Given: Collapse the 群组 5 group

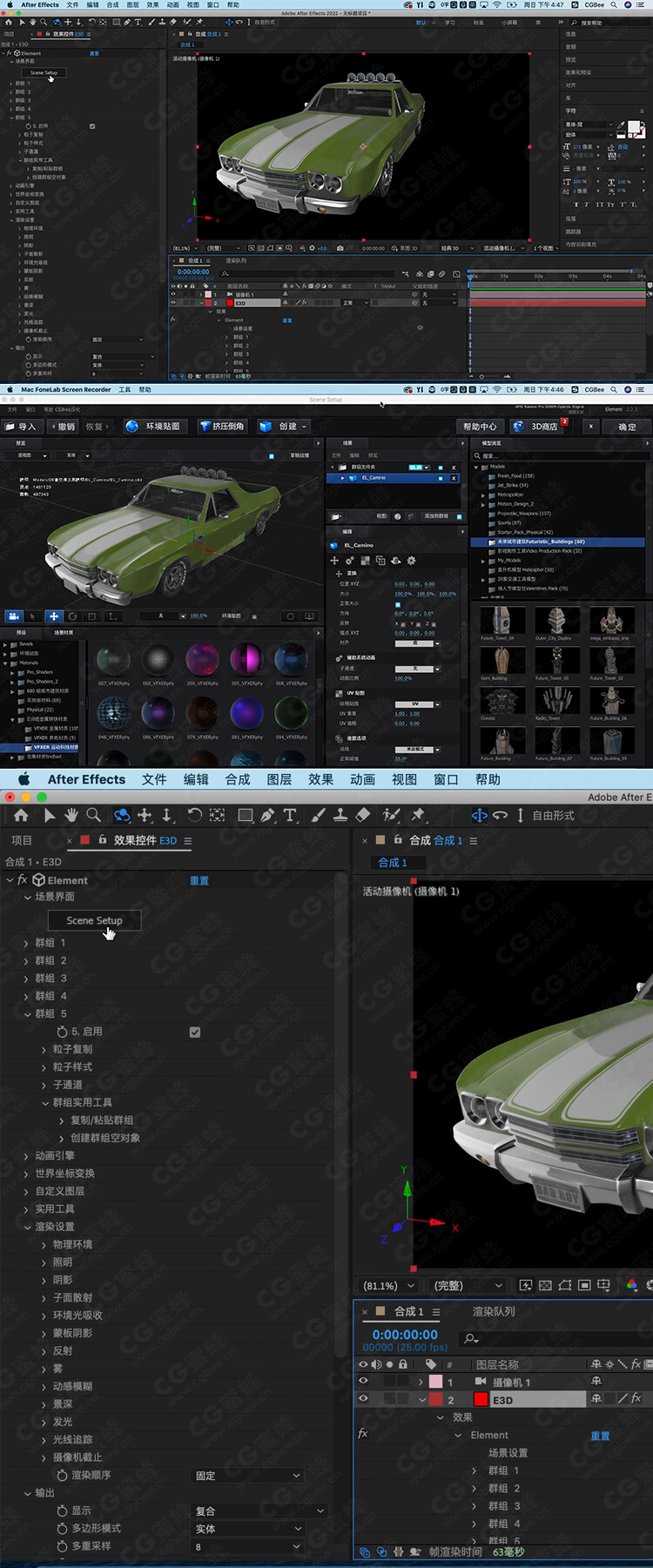Looking at the screenshot, I should coord(26,1013).
